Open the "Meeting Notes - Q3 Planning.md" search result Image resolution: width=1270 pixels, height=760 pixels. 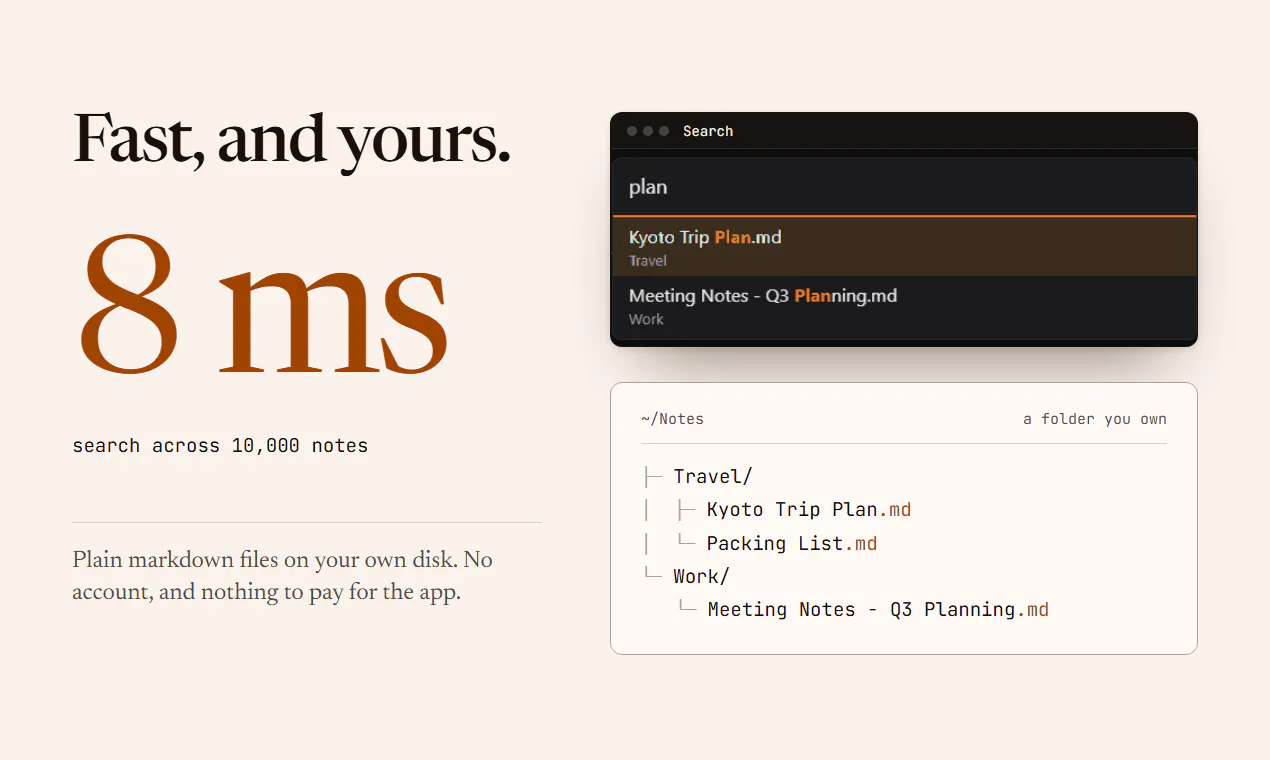[x=904, y=306]
